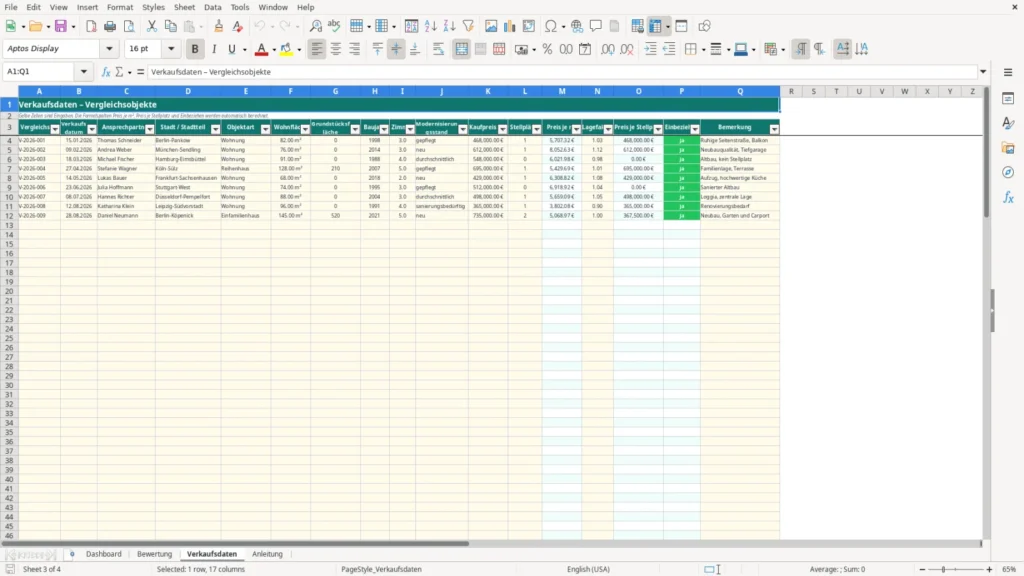Click the zoom in plus button
Viewport: 1024px width, 576px height.
pos(989,569)
